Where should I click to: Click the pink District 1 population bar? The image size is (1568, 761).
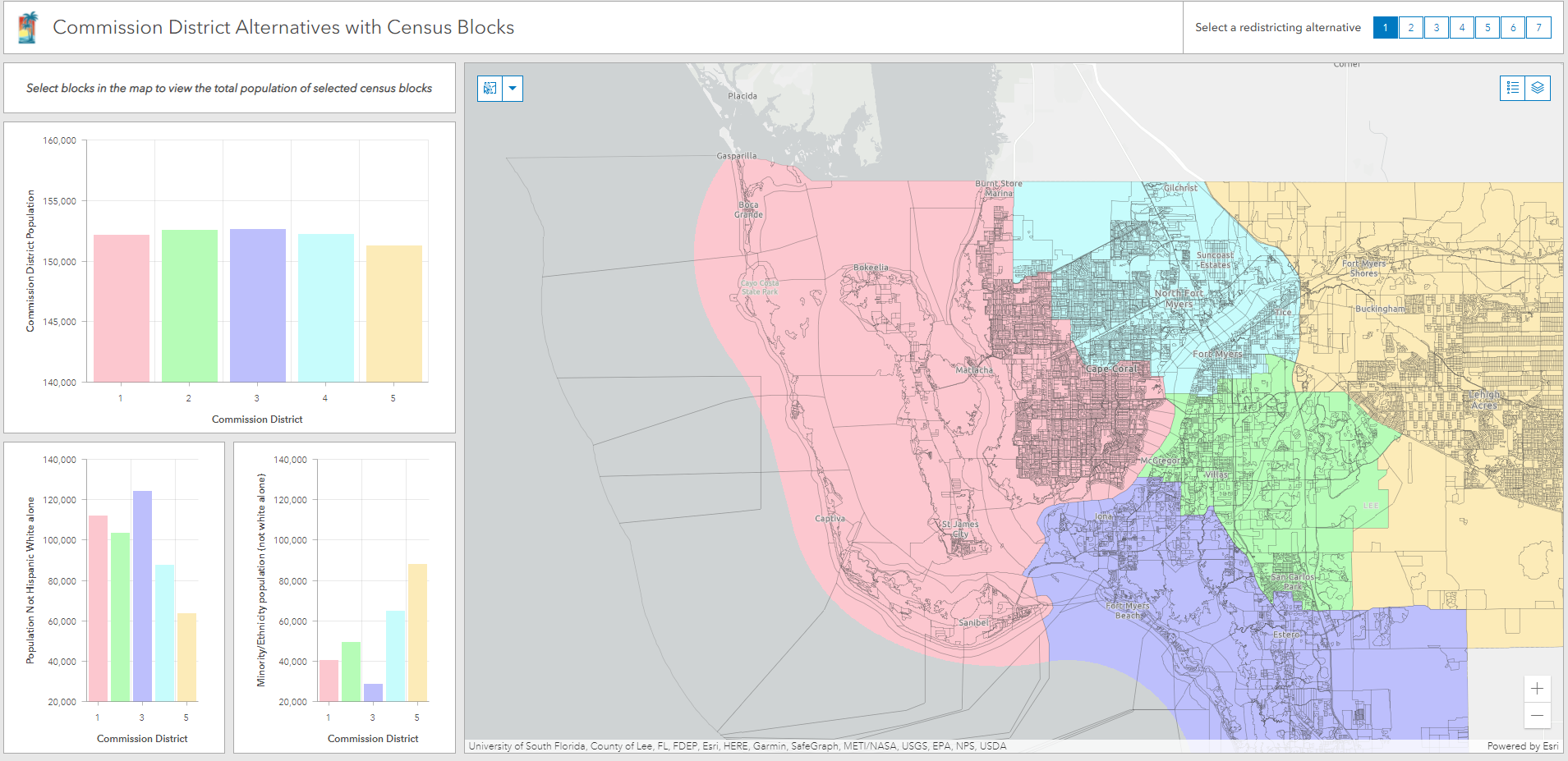pyautogui.click(x=122, y=308)
